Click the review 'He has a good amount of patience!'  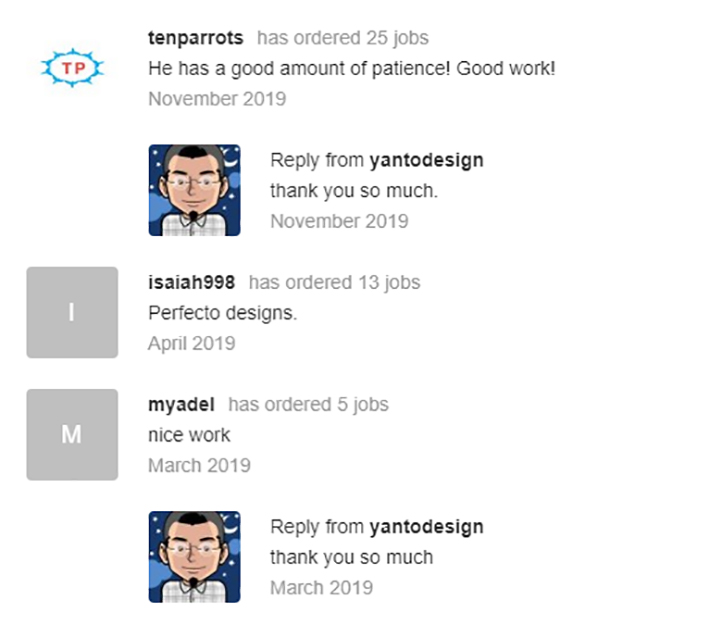click(350, 69)
